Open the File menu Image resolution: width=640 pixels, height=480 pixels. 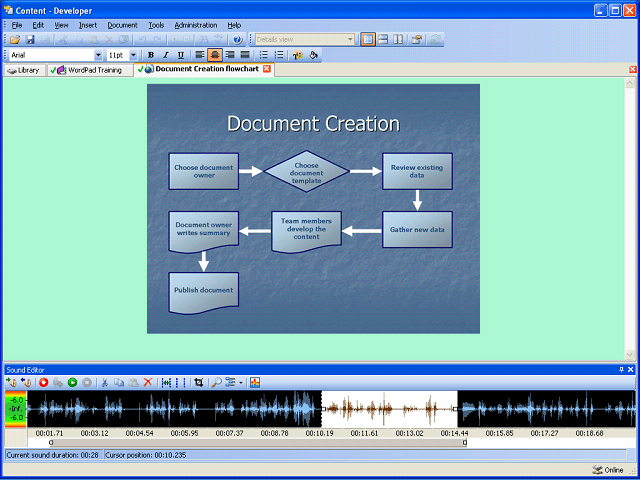pyautogui.click(x=17, y=25)
